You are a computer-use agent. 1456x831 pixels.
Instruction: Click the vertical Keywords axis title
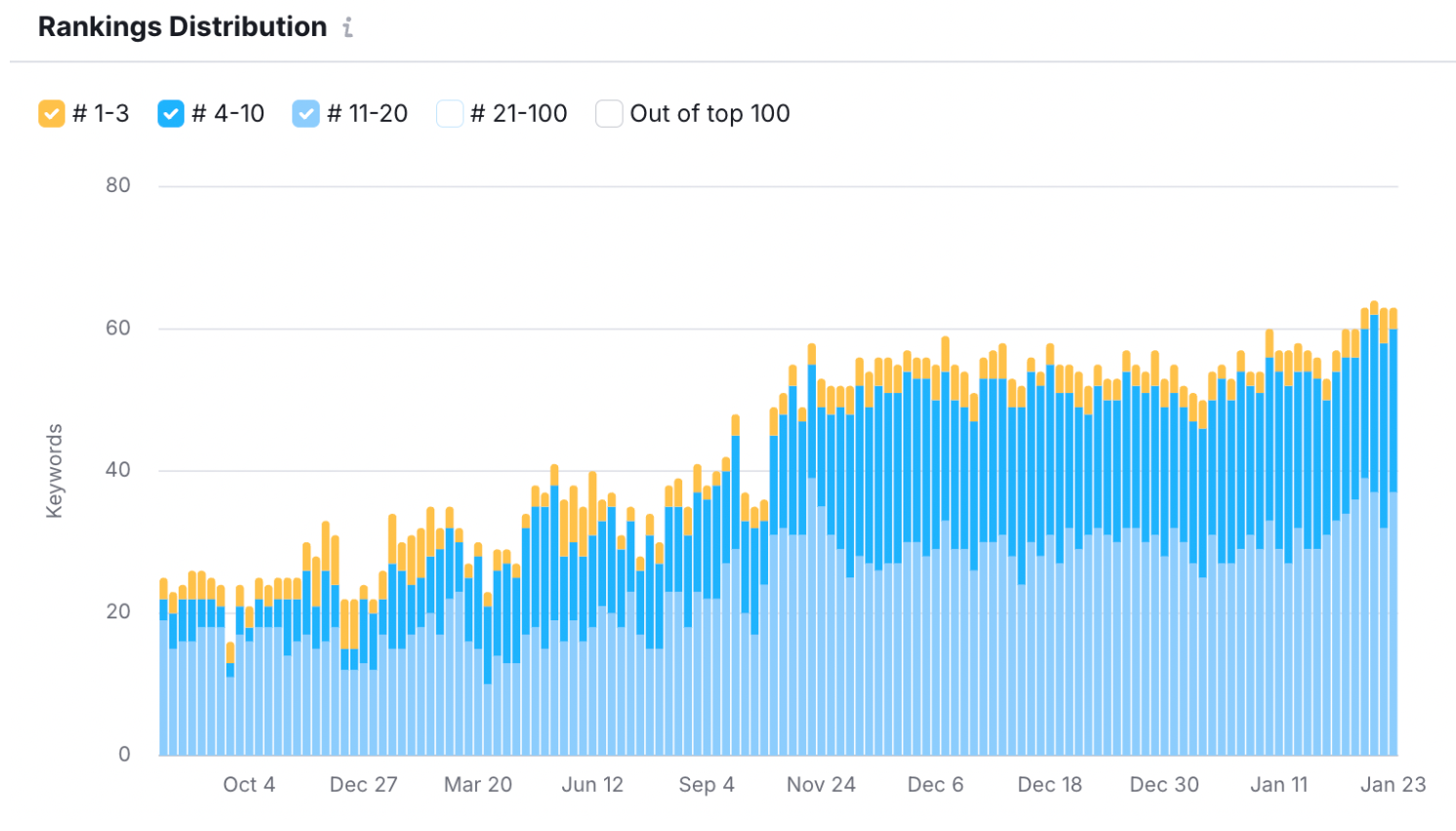(x=55, y=470)
